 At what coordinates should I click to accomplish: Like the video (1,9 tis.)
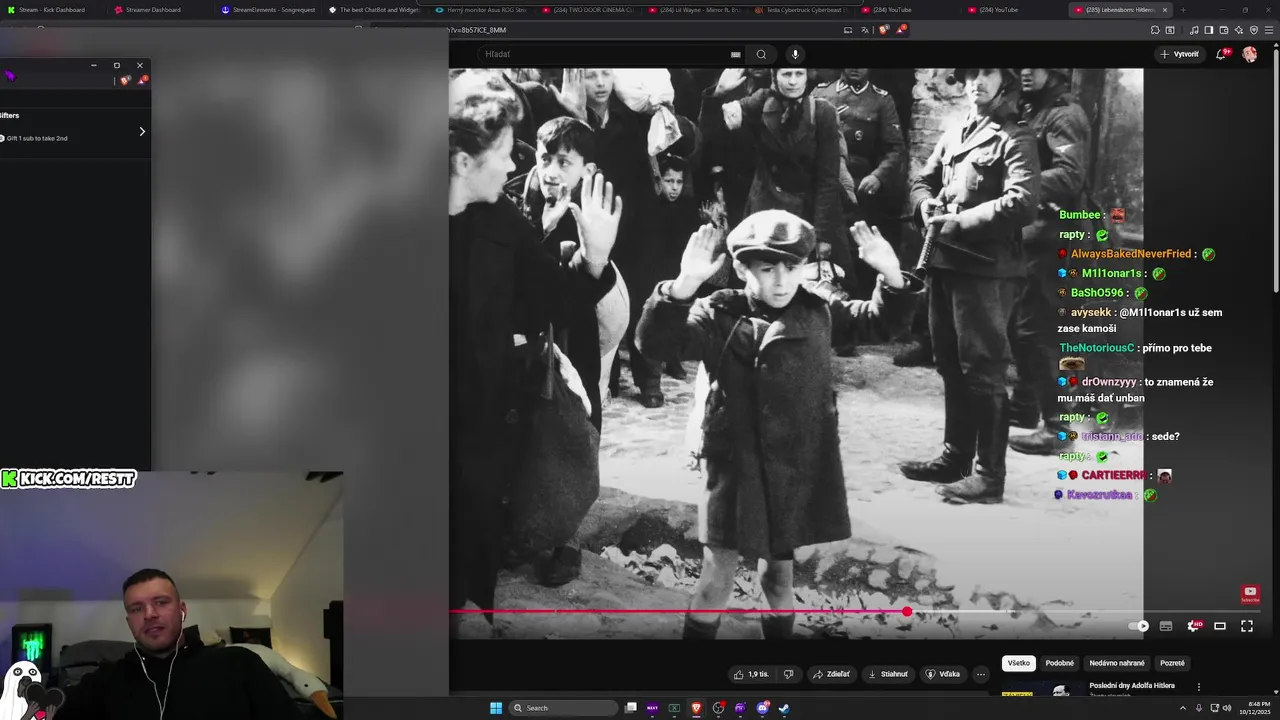(x=752, y=674)
